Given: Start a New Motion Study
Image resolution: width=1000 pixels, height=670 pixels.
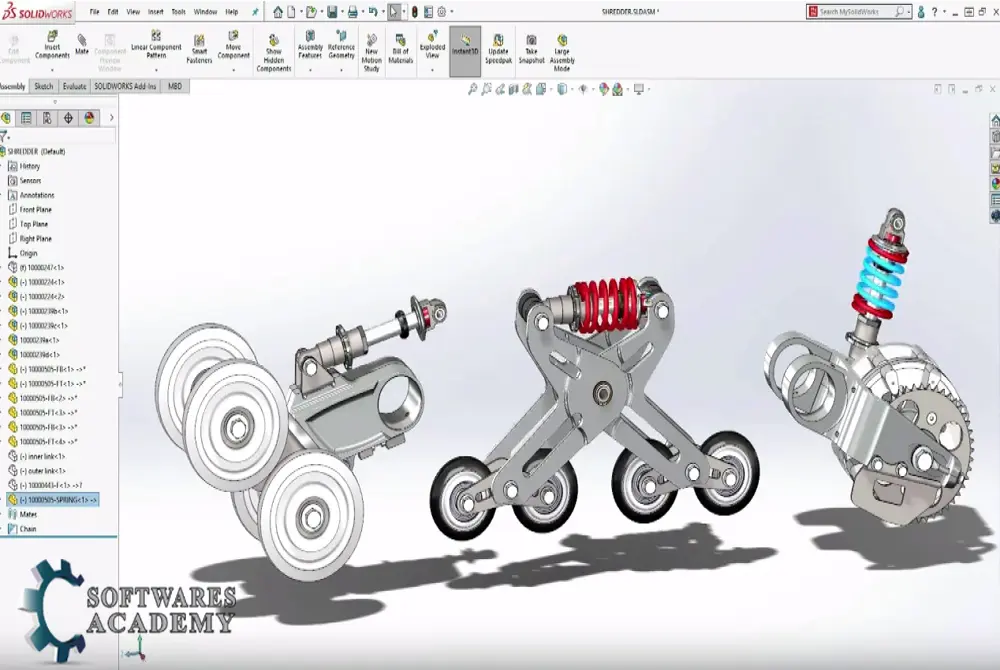Looking at the screenshot, I should [371, 54].
